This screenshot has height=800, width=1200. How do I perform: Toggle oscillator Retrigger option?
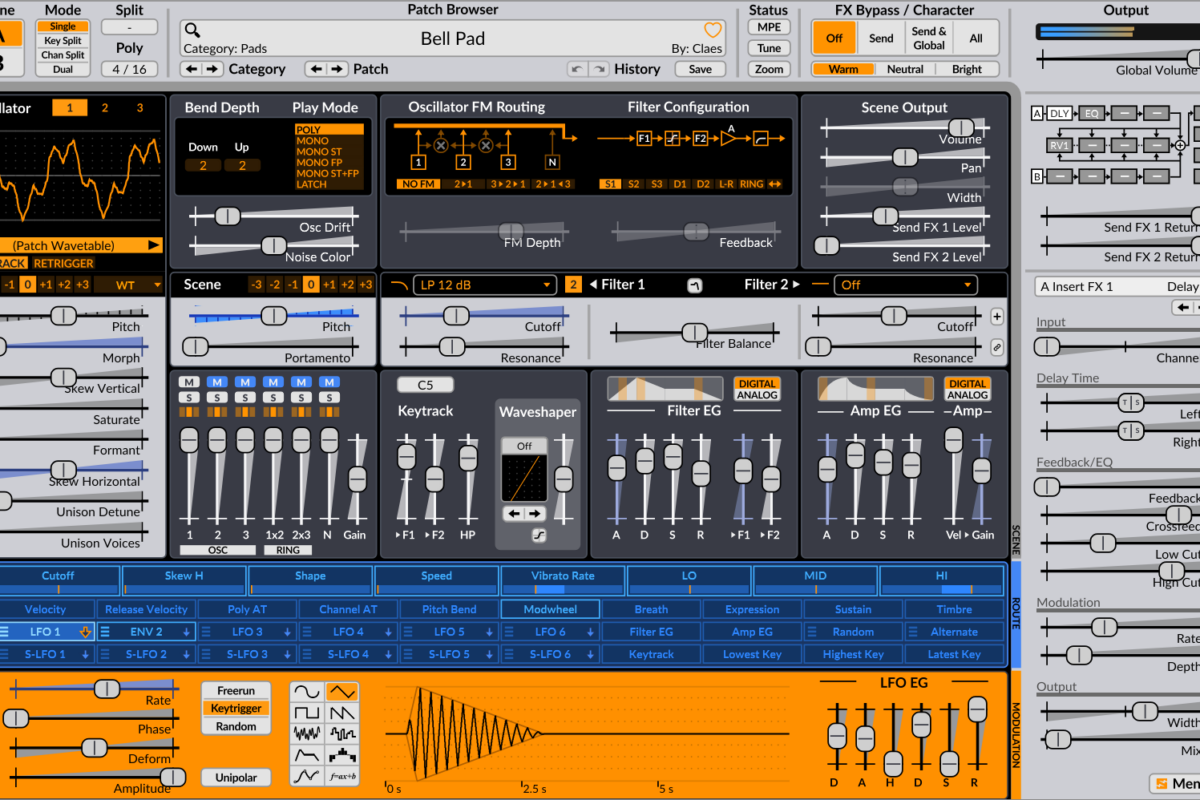pyautogui.click(x=63, y=263)
